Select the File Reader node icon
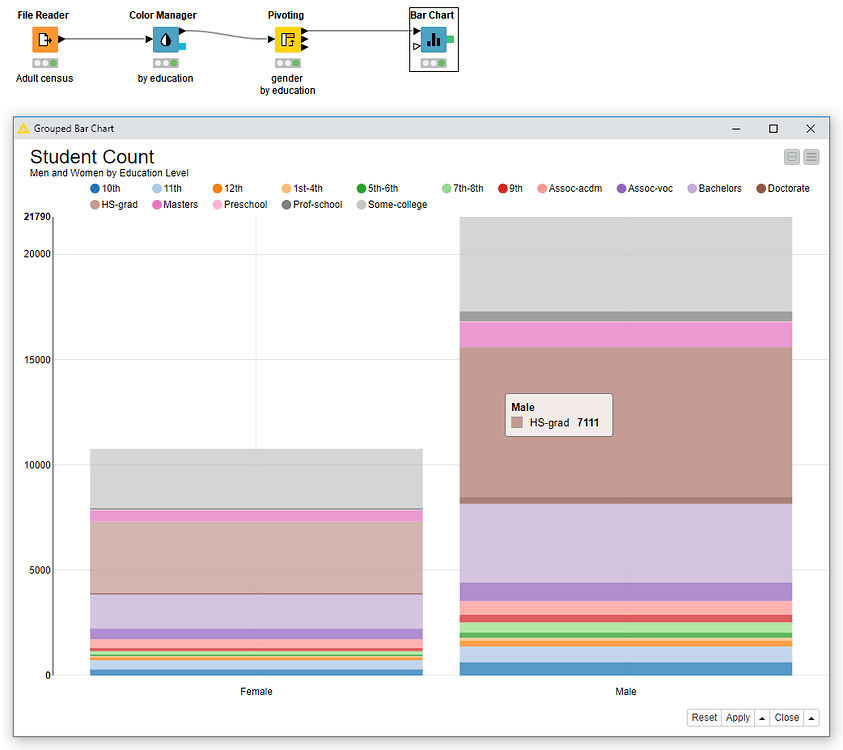Image resolution: width=843 pixels, height=750 pixels. 44,38
